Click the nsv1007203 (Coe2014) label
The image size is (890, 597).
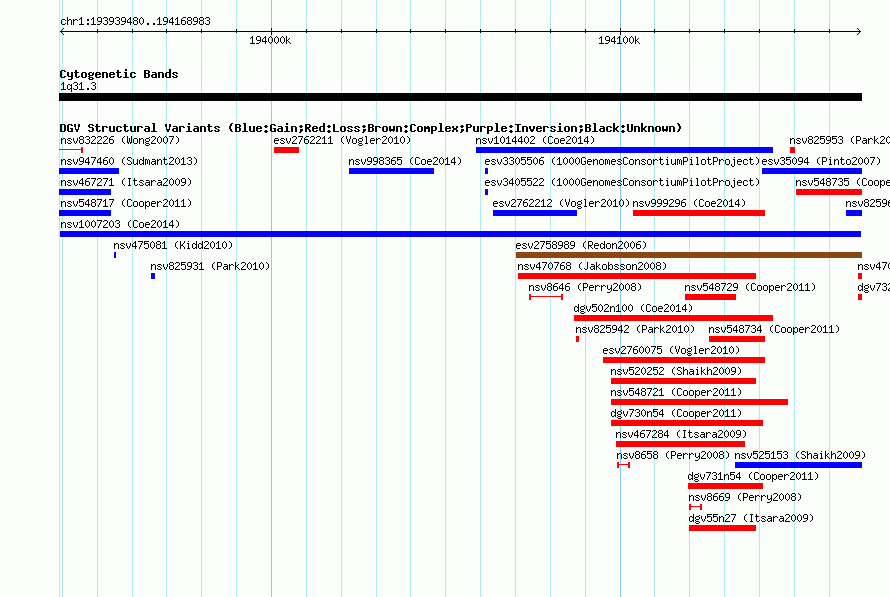coord(120,224)
